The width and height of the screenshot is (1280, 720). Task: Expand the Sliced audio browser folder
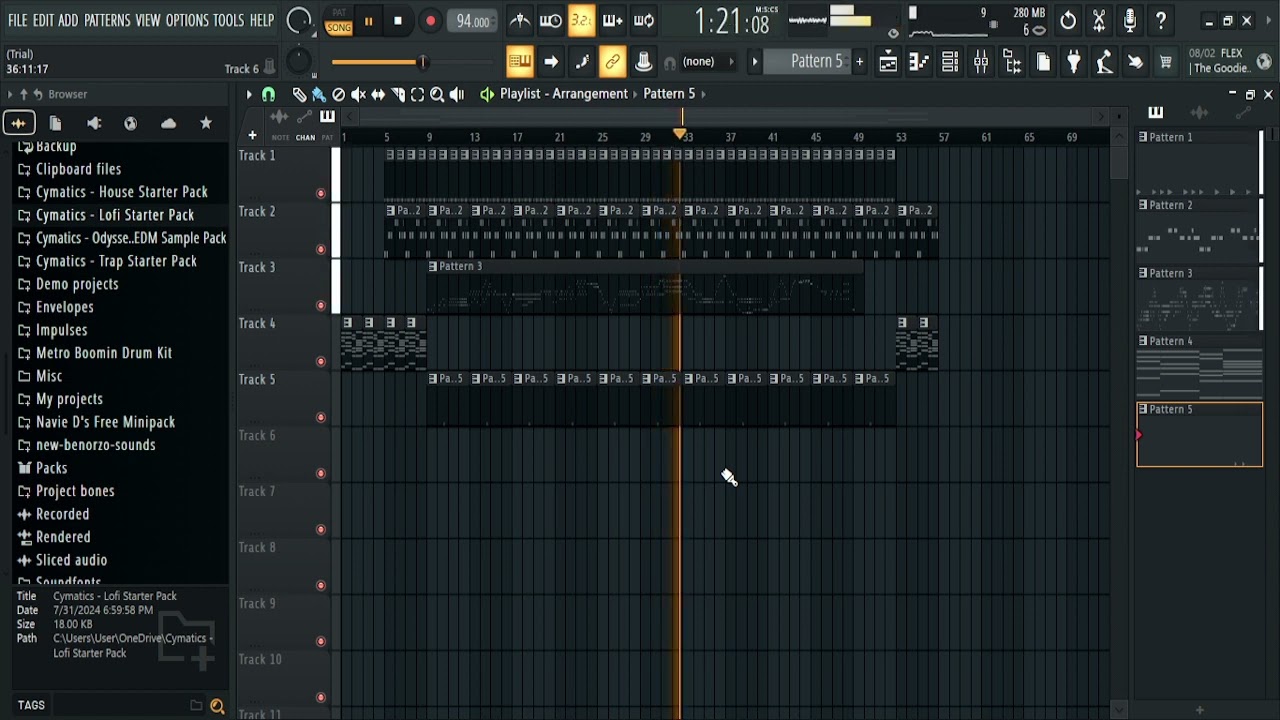tap(62, 560)
